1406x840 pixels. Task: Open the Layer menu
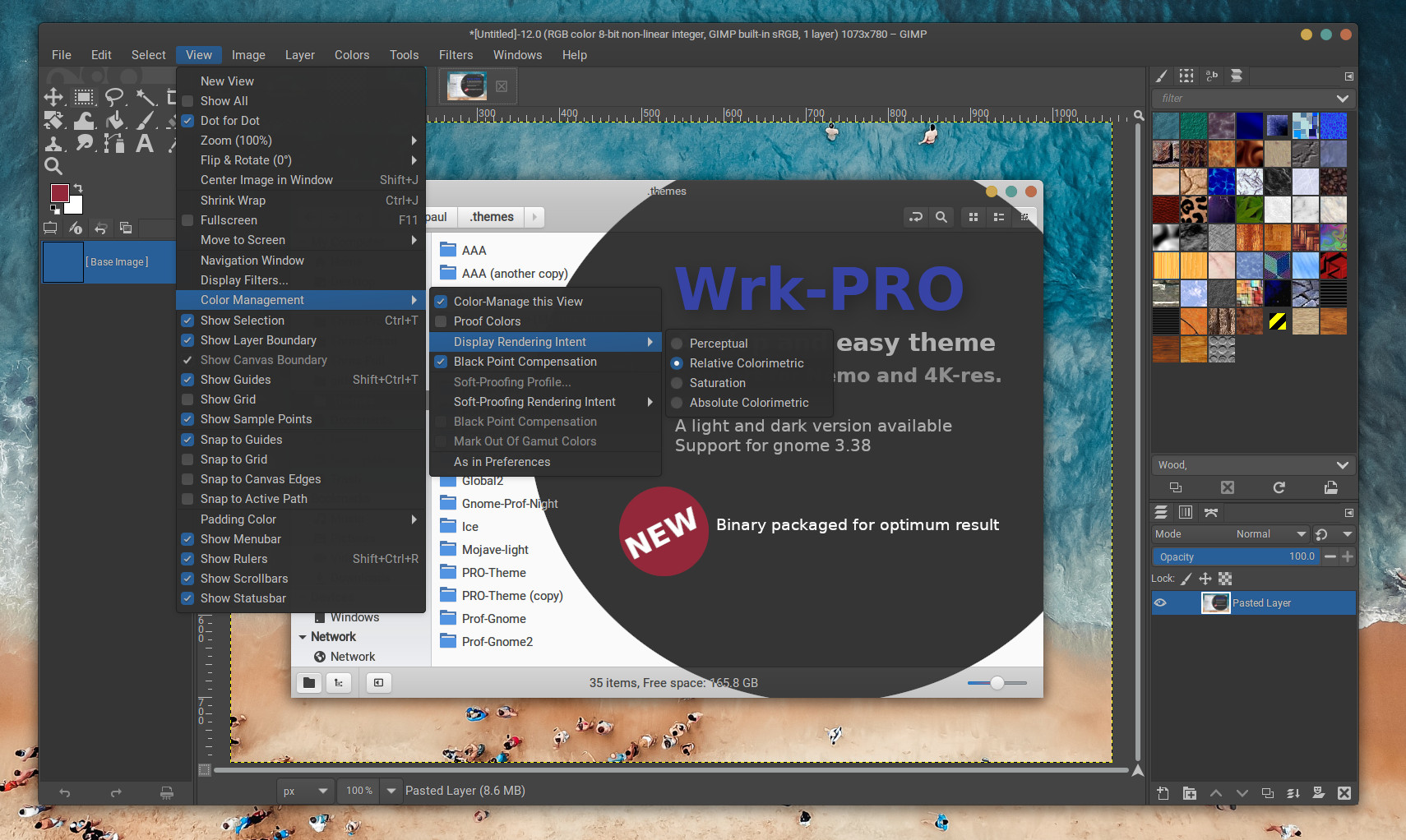[x=300, y=55]
